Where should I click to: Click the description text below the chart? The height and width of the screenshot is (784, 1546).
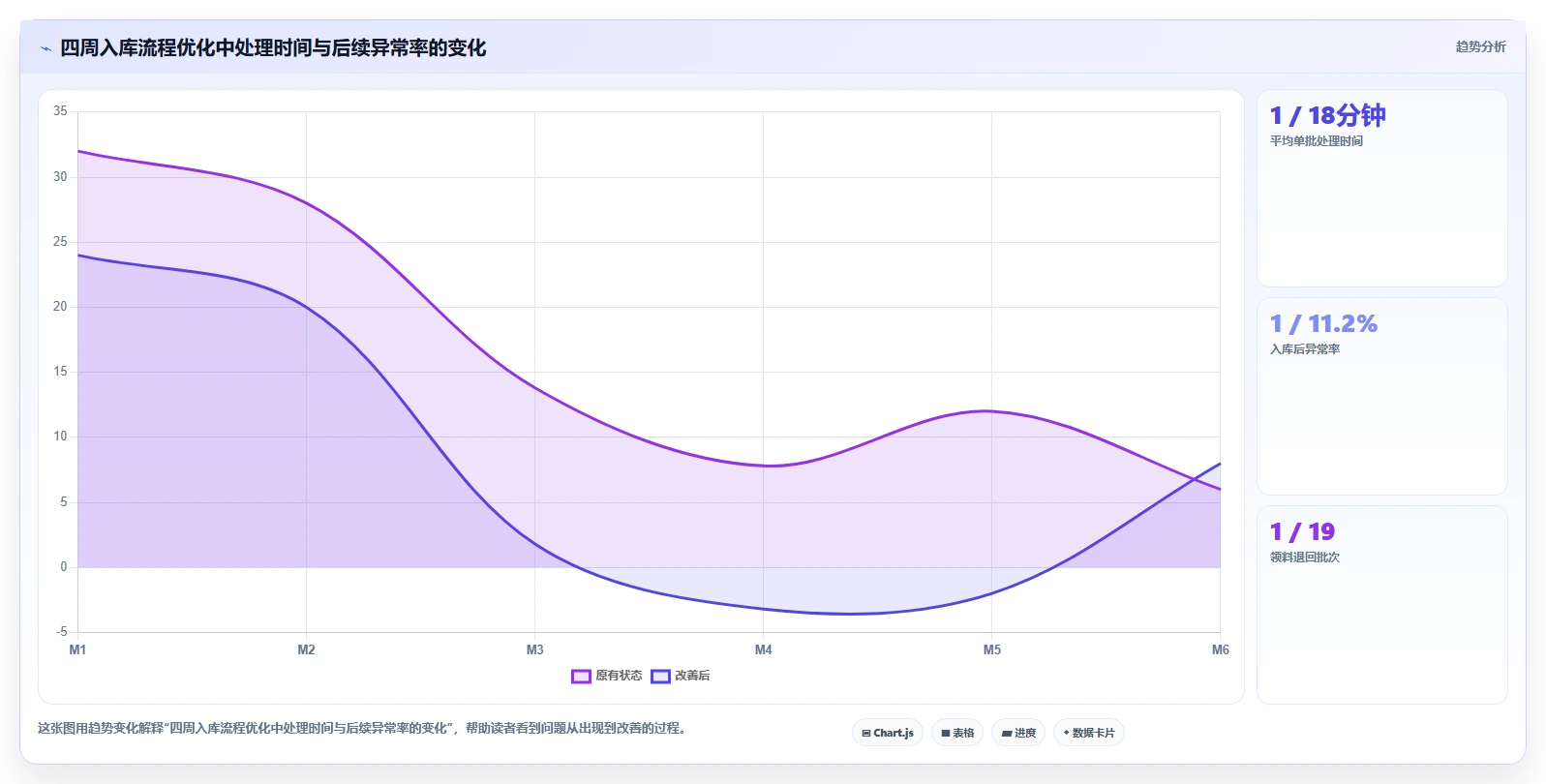coord(363,728)
